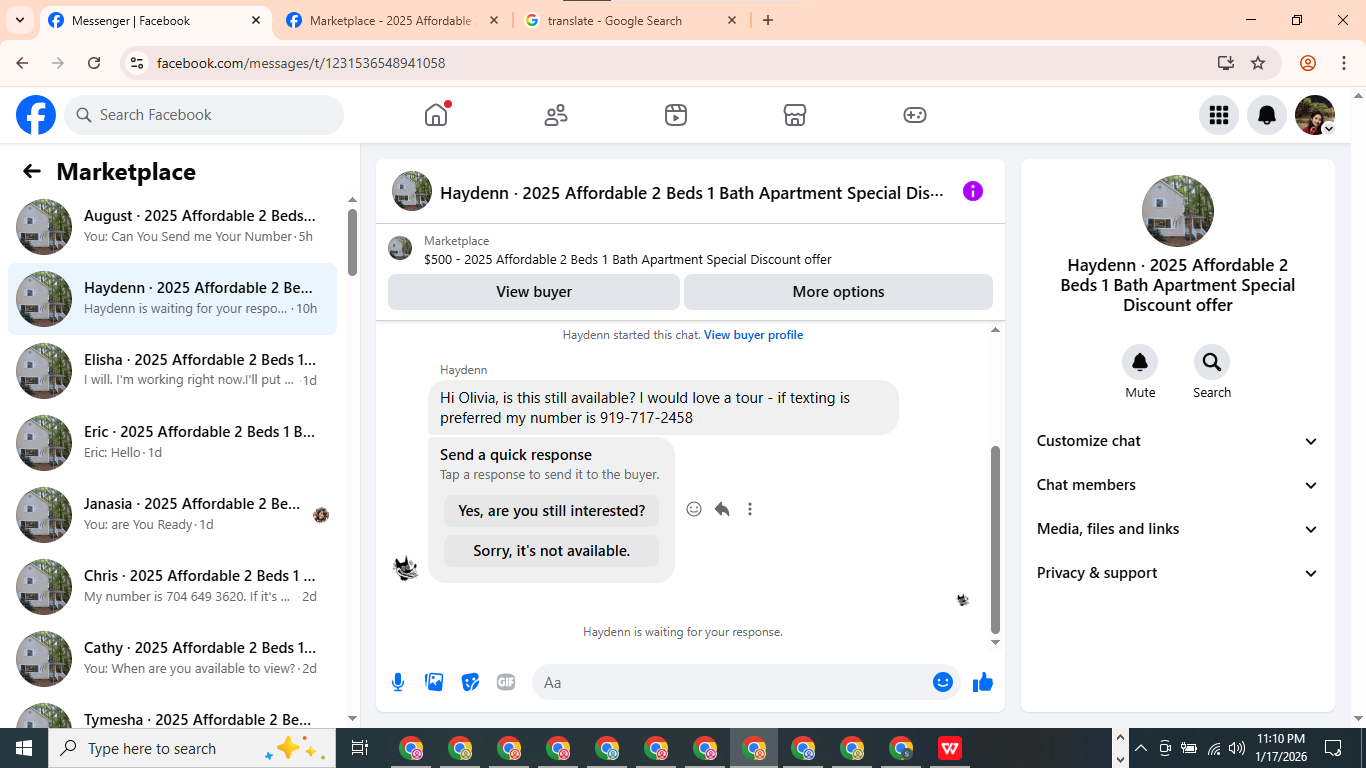
Task: Open account profile picture menu
Action: click(x=1315, y=115)
